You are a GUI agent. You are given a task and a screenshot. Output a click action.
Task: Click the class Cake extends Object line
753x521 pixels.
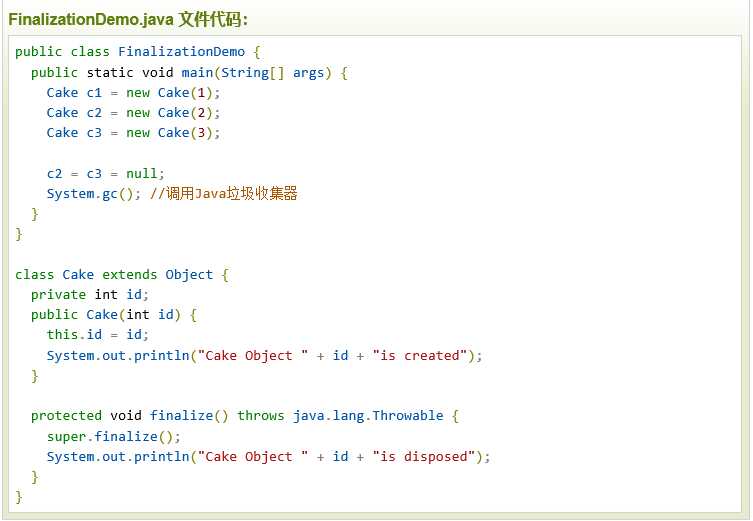pos(114,274)
